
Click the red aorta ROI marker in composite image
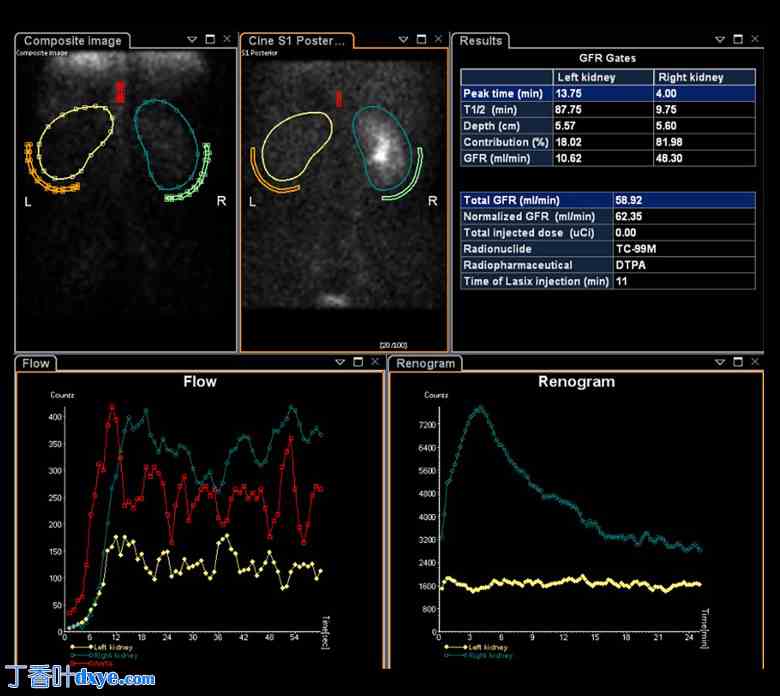point(120,92)
